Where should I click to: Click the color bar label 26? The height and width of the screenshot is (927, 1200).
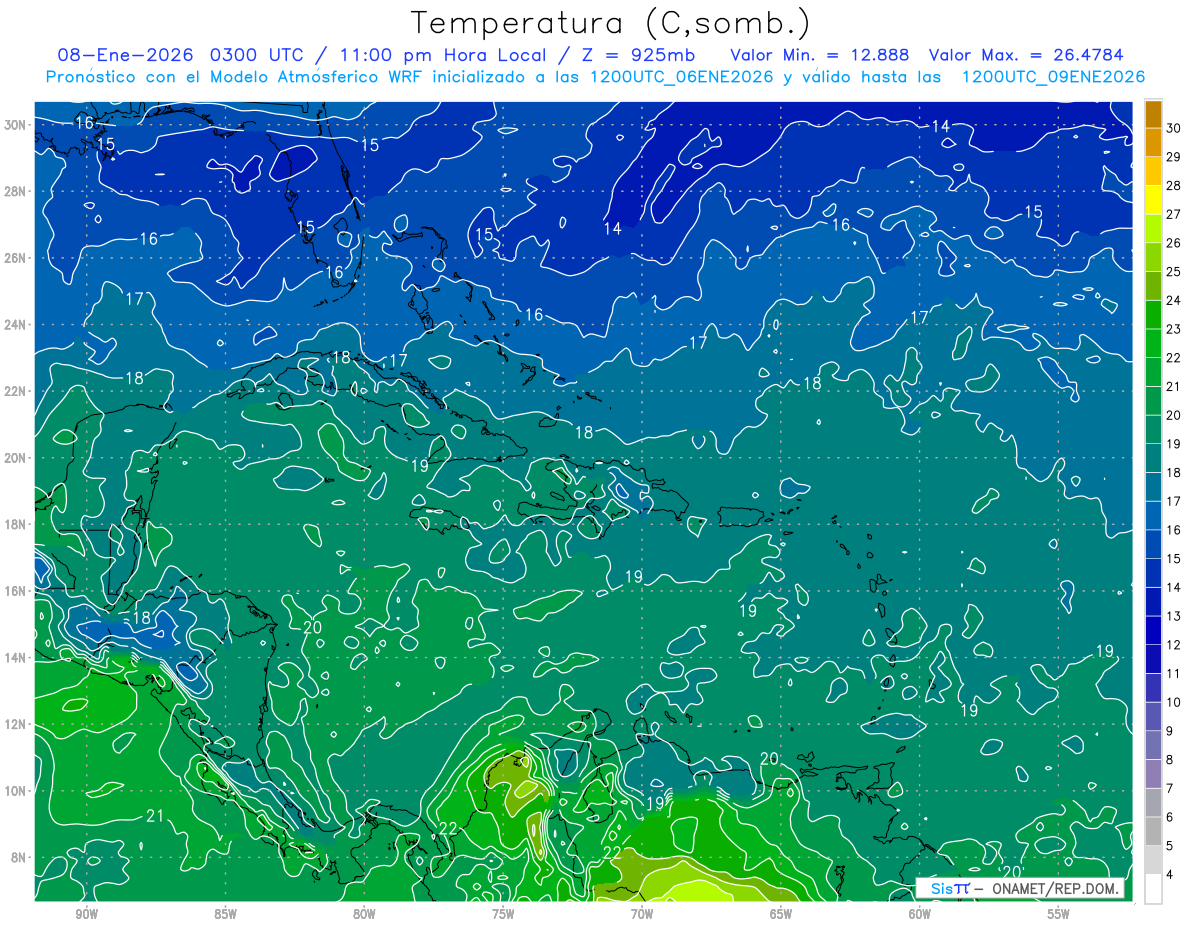[1174, 243]
